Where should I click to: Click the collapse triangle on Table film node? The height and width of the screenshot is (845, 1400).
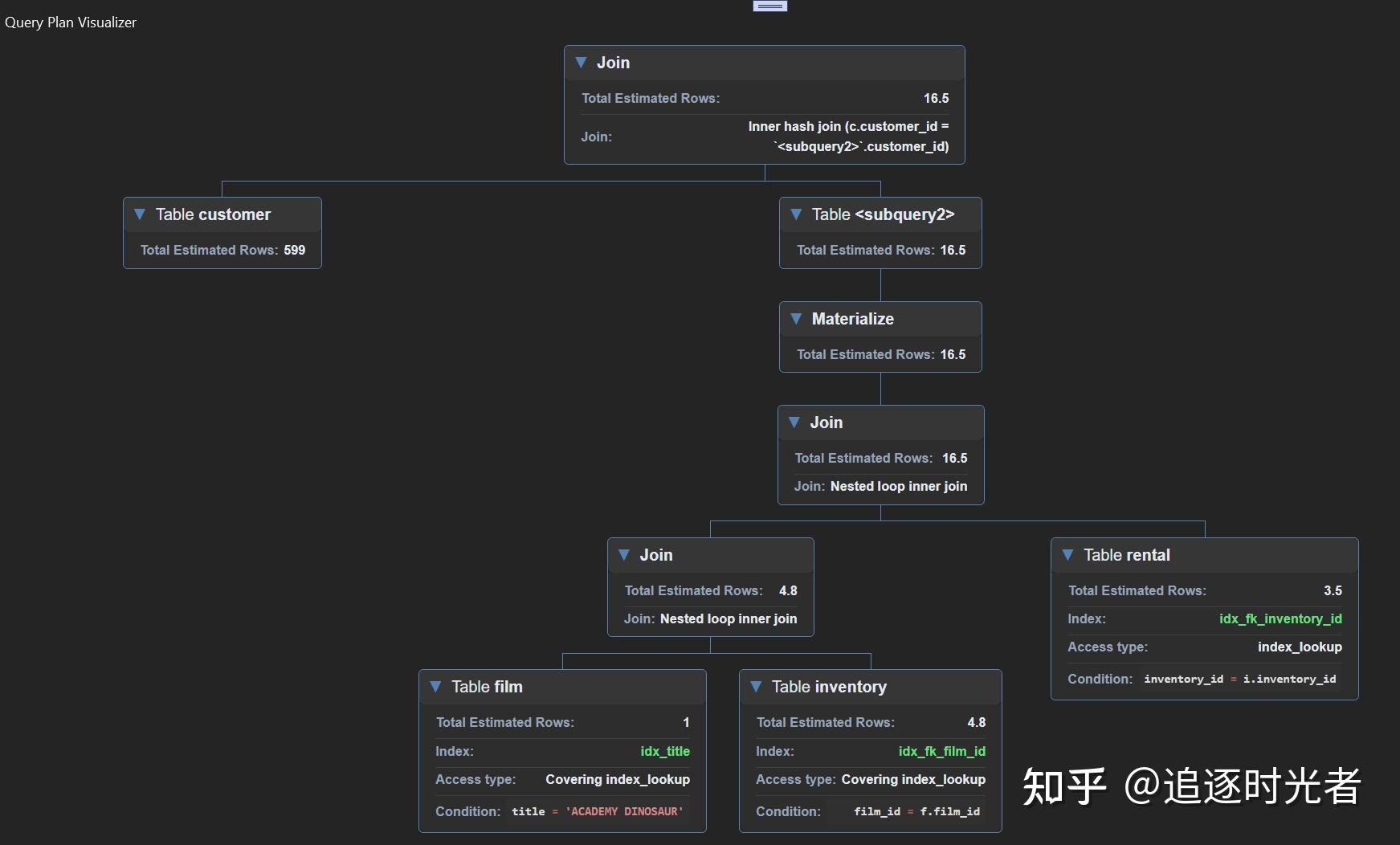click(x=435, y=687)
